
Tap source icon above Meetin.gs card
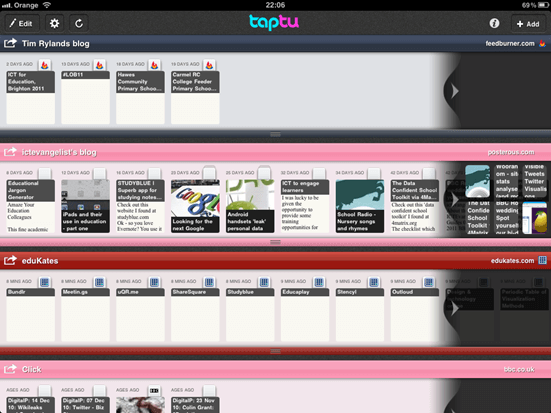click(99, 282)
